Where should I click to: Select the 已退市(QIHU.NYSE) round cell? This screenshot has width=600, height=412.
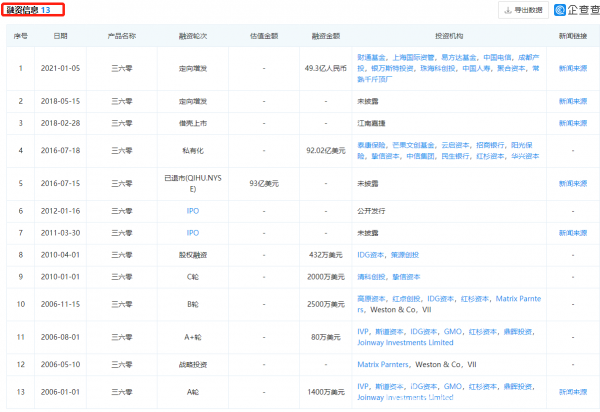(x=193, y=184)
